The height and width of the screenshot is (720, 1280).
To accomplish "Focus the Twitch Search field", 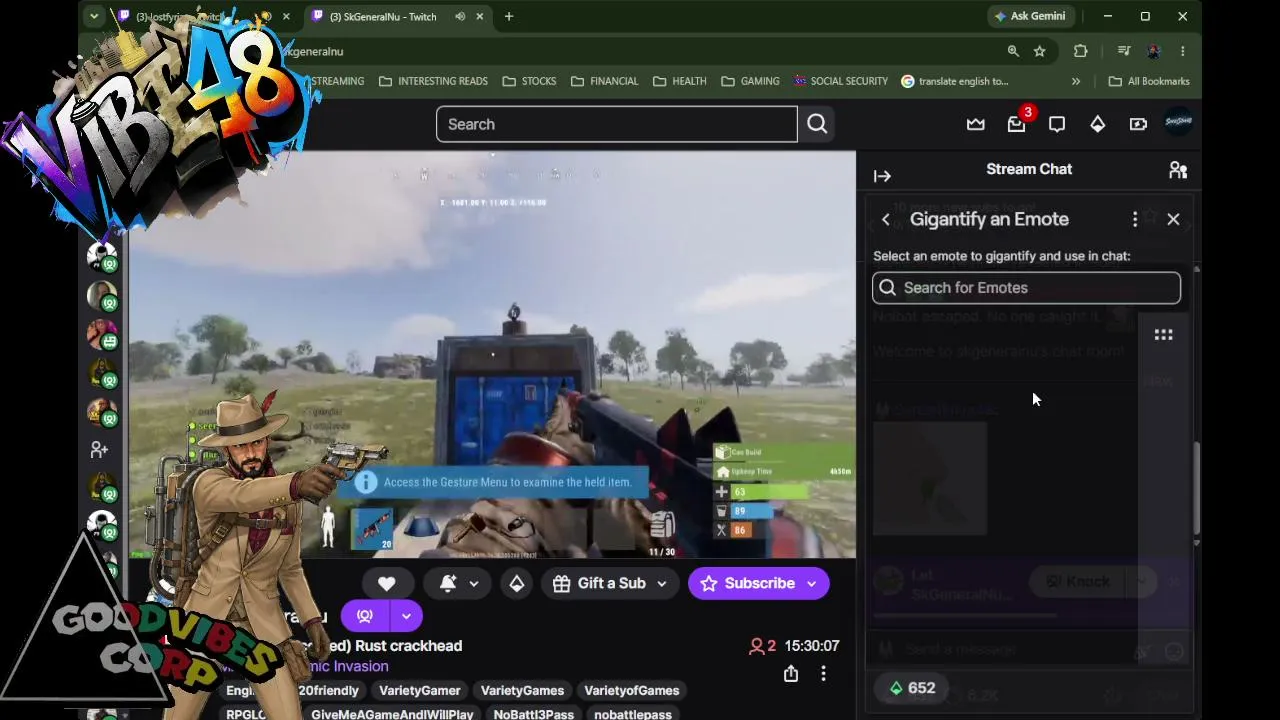I will coord(617,124).
